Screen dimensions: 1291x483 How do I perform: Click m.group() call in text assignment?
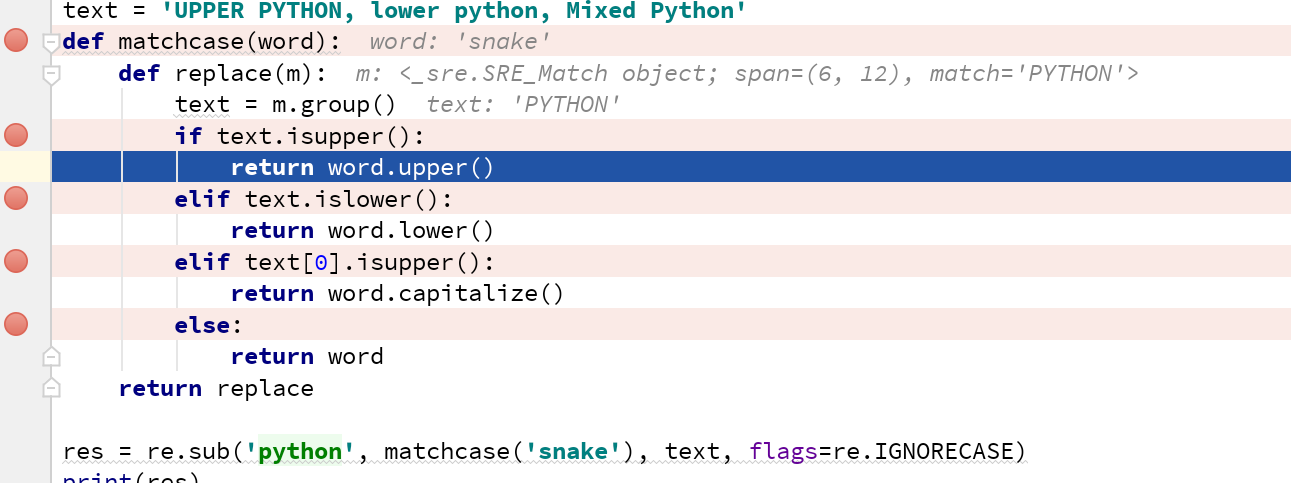328,105
